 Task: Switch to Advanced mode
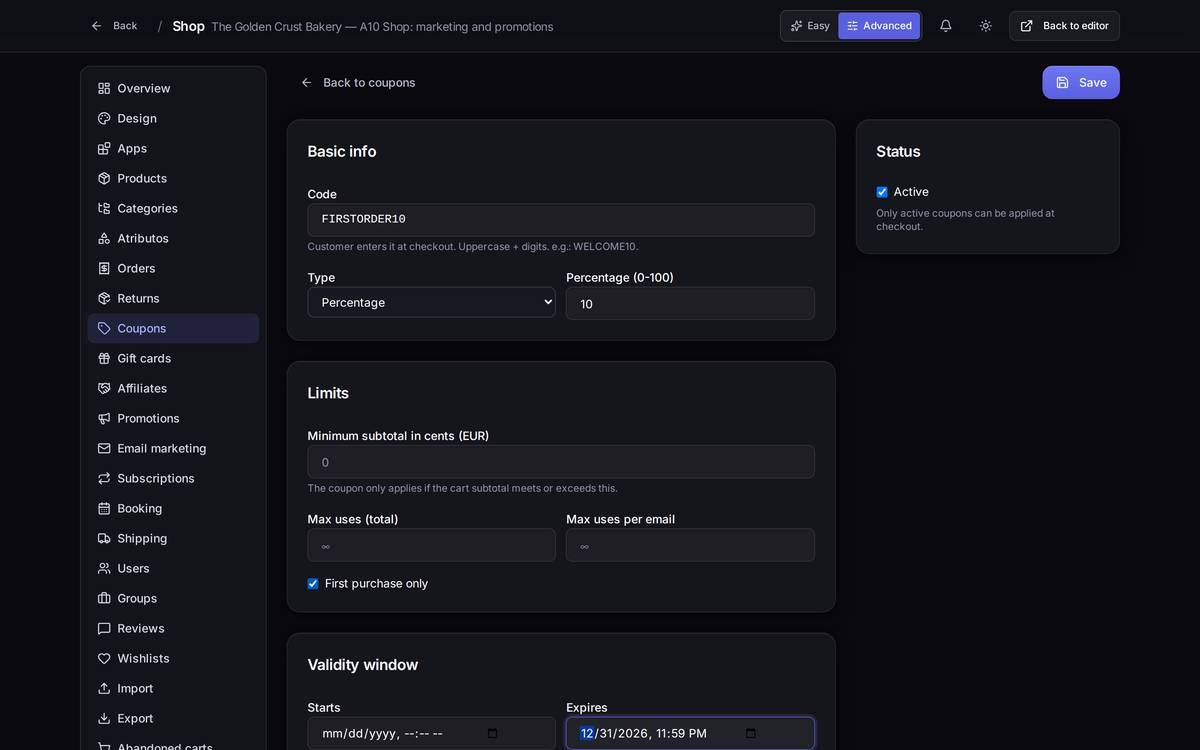(879, 26)
